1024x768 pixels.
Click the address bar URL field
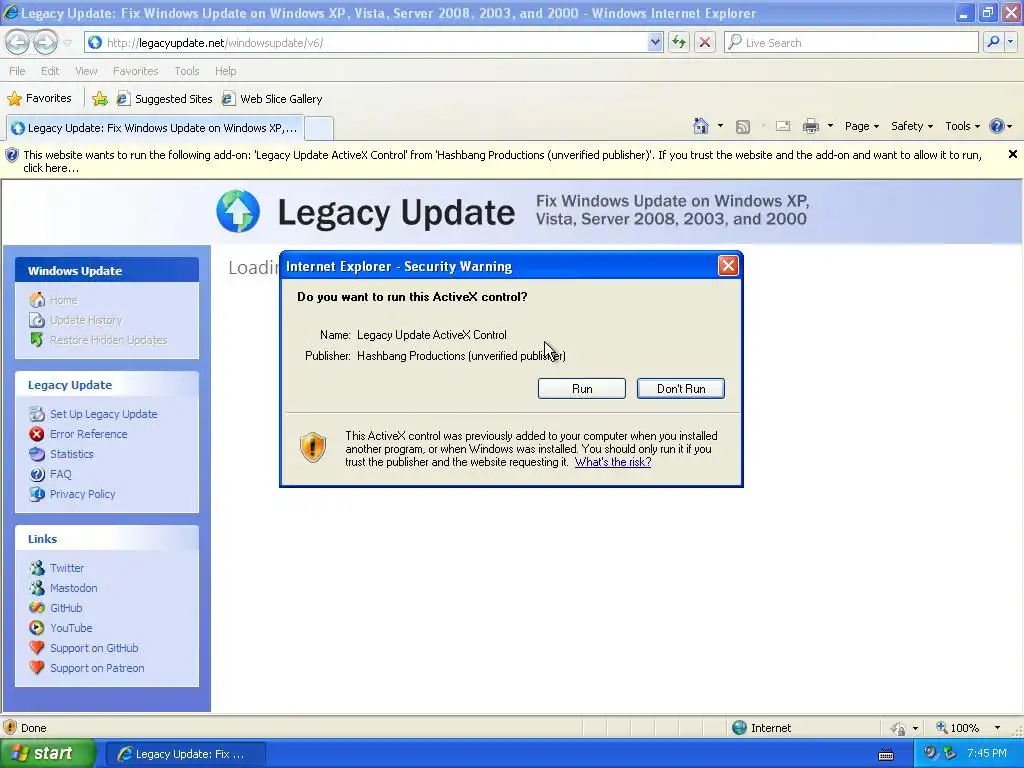coord(374,42)
